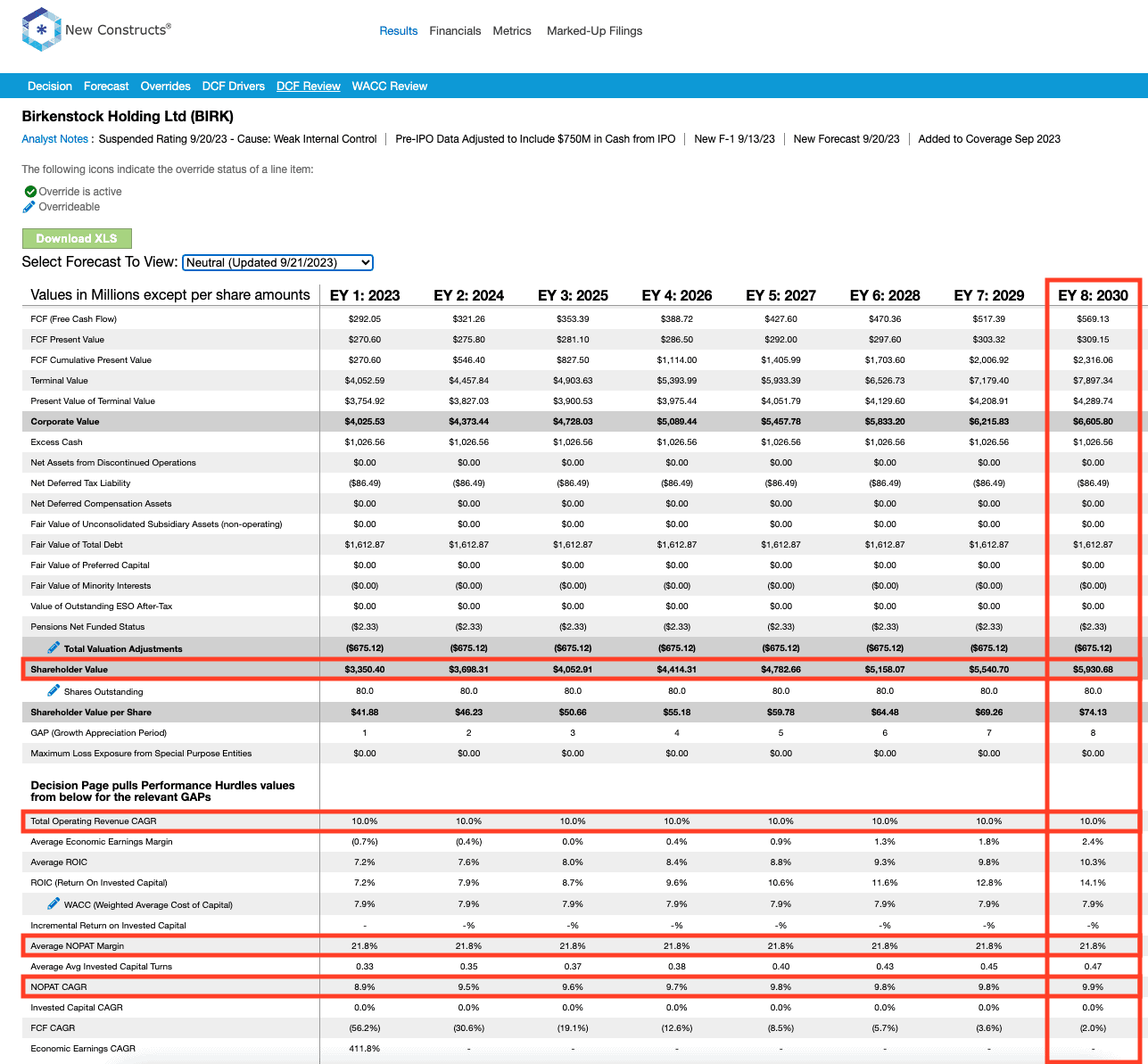
Task: Go to the WACC Review sub-tab
Action: click(390, 86)
